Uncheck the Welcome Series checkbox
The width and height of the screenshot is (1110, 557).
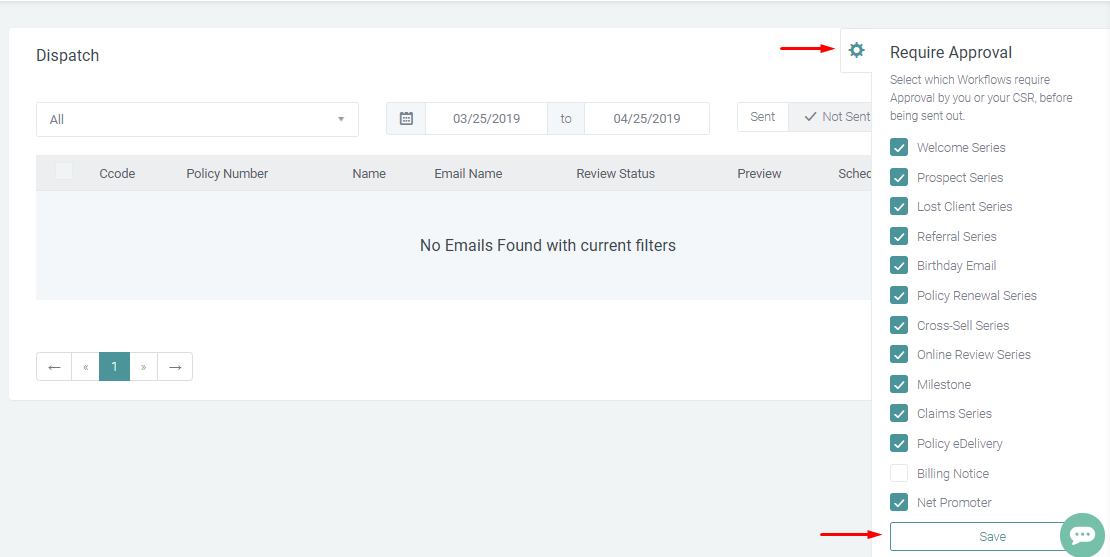[x=899, y=148]
